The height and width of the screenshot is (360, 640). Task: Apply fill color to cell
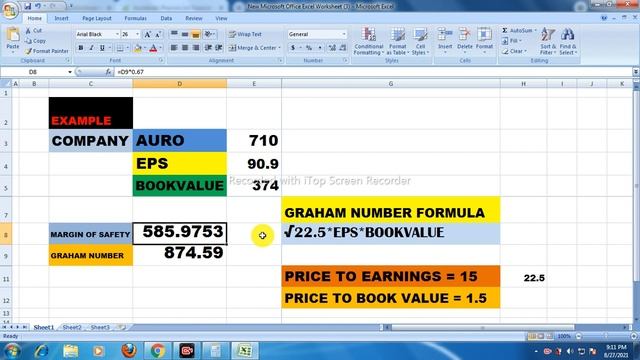[x=138, y=48]
